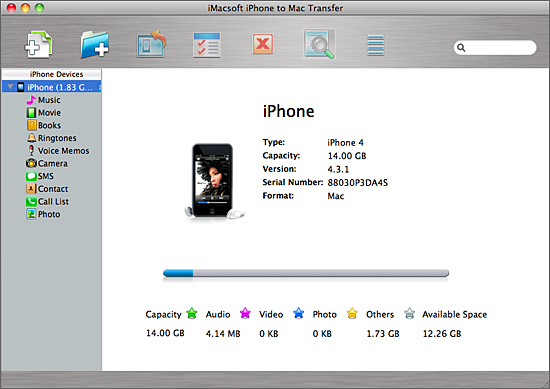
Task: Select Music in the sidebar
Action: tap(43, 100)
